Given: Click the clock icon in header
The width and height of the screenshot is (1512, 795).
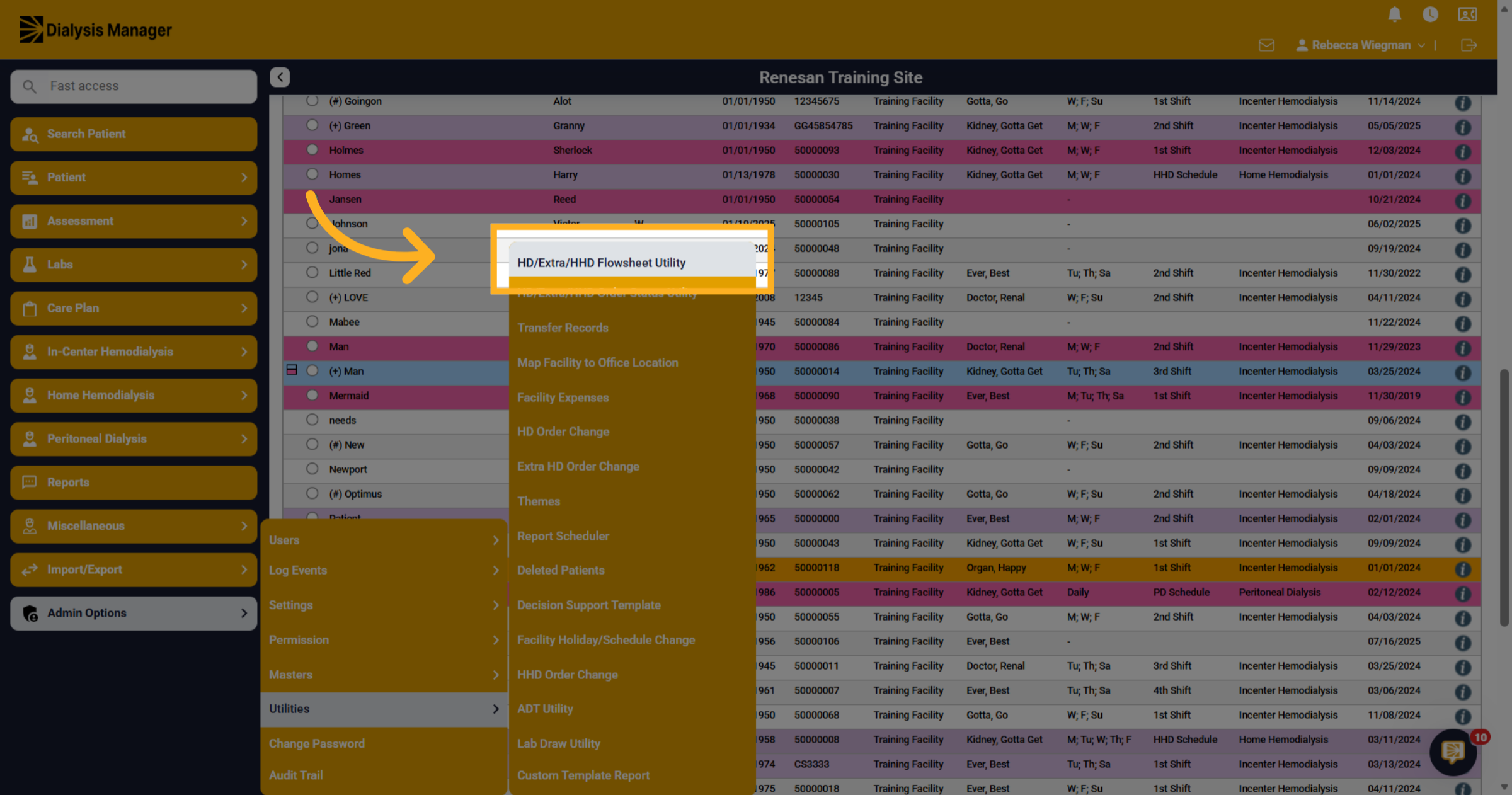Looking at the screenshot, I should tap(1430, 14).
